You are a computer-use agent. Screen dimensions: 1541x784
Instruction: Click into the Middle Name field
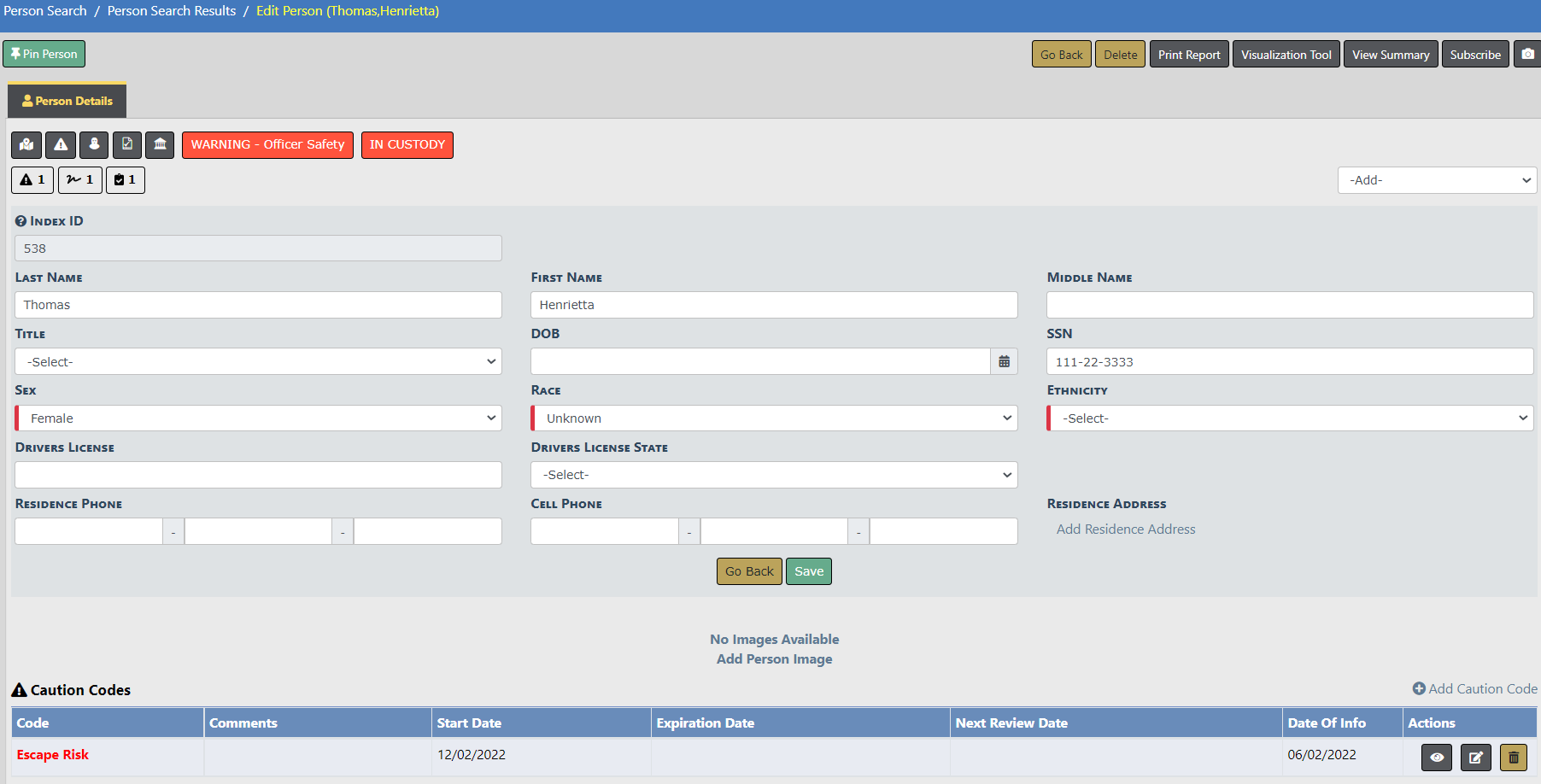[1289, 305]
